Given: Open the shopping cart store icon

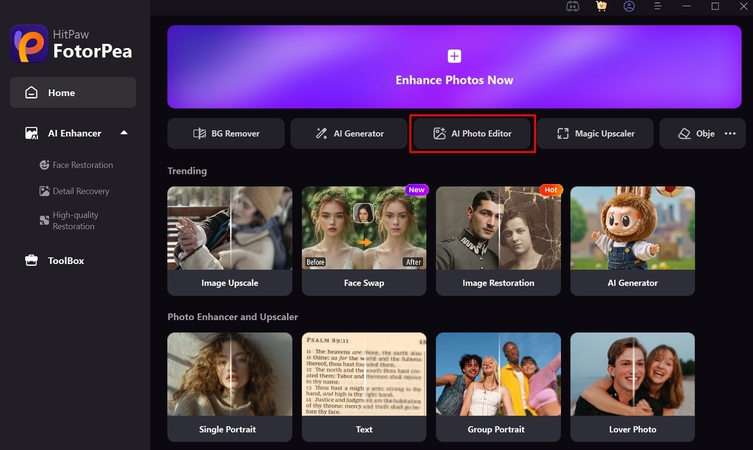Looking at the screenshot, I should point(601,6).
